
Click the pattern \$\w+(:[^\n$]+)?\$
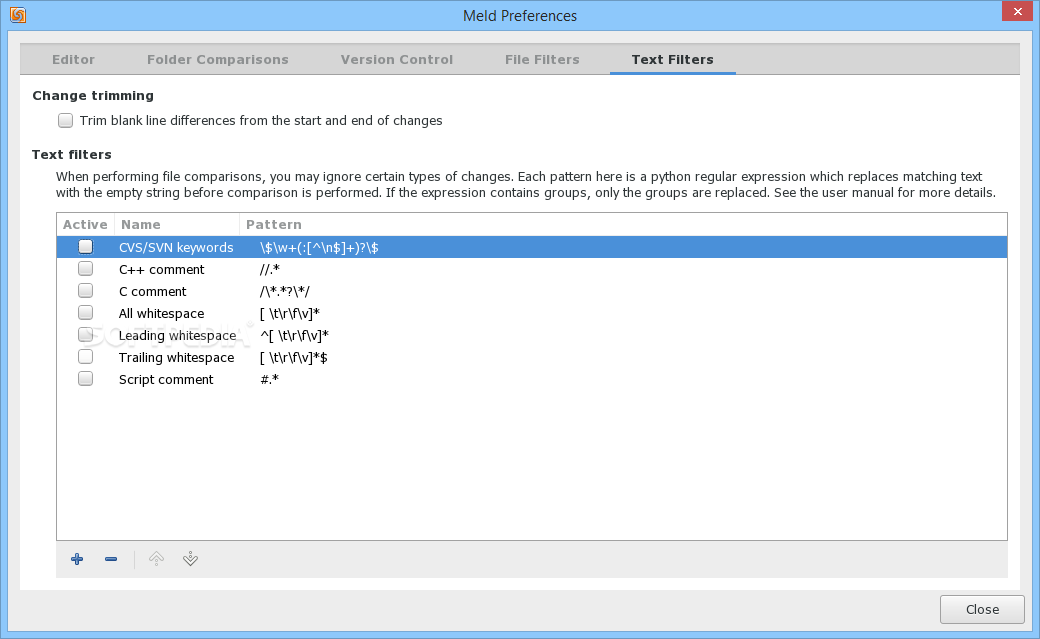point(319,248)
